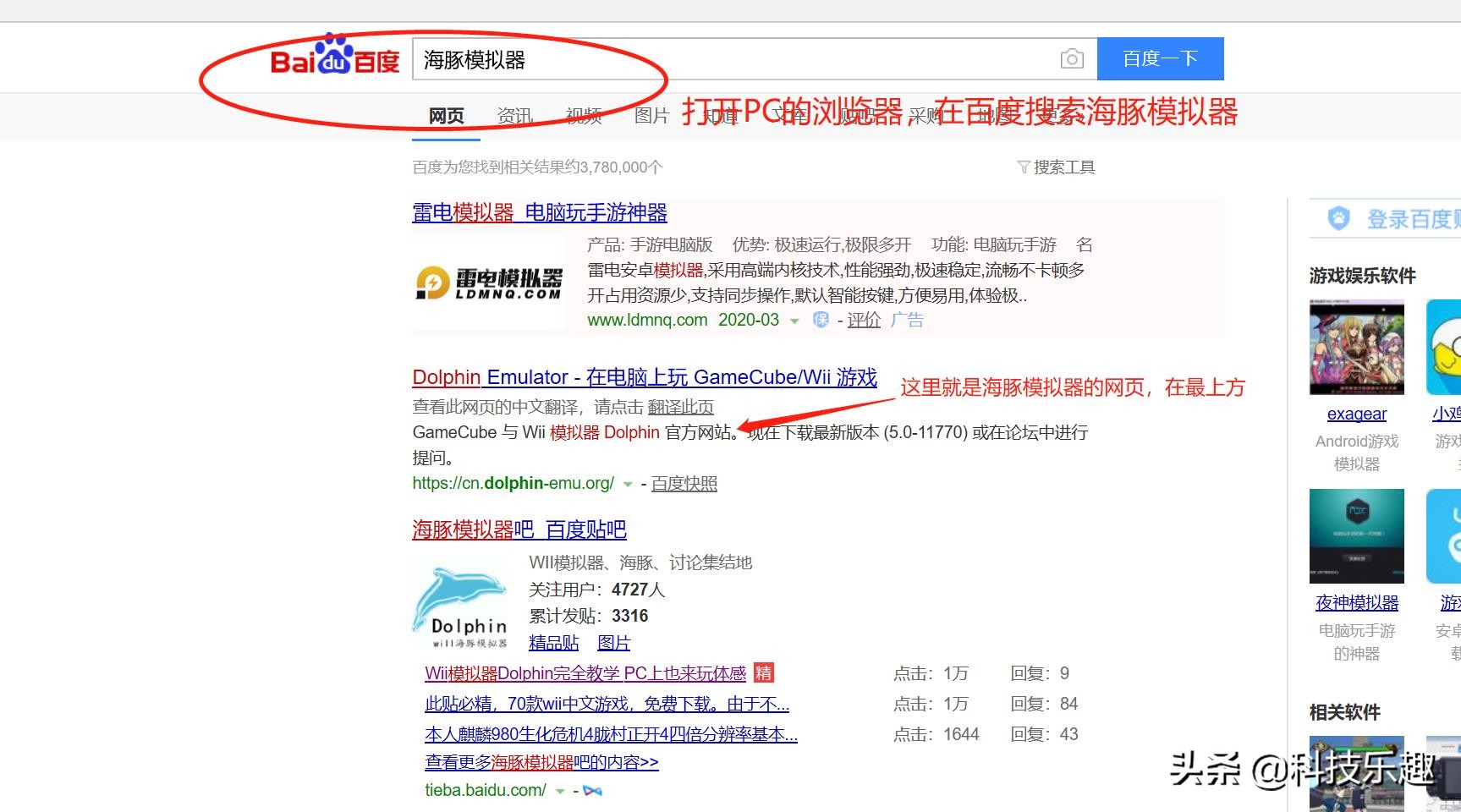
Task: Click the Tieba bird icon beside tieba.baidu.com
Action: pyautogui.click(x=592, y=789)
